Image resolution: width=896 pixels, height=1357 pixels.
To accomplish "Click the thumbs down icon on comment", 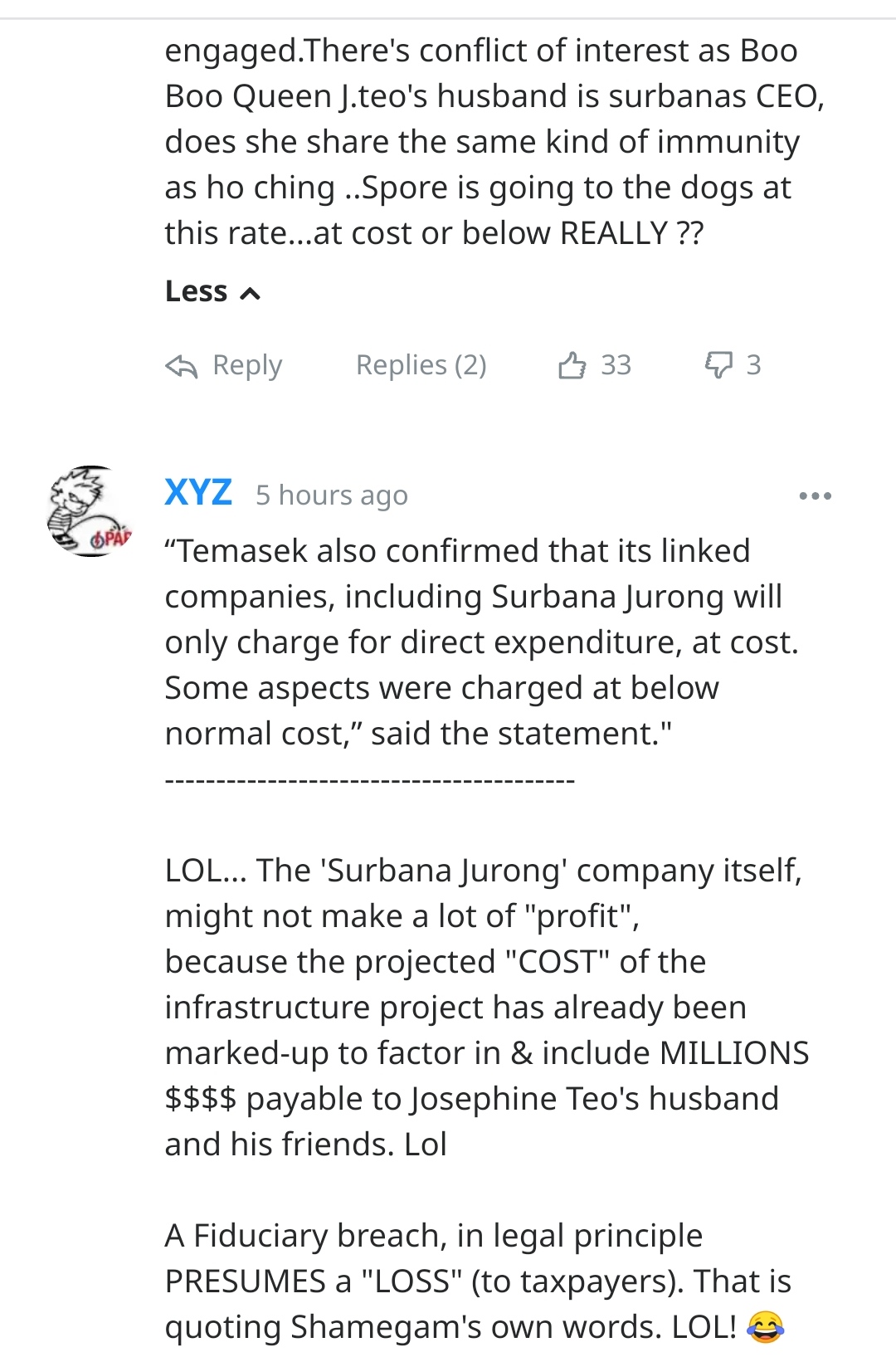I will coord(718,364).
